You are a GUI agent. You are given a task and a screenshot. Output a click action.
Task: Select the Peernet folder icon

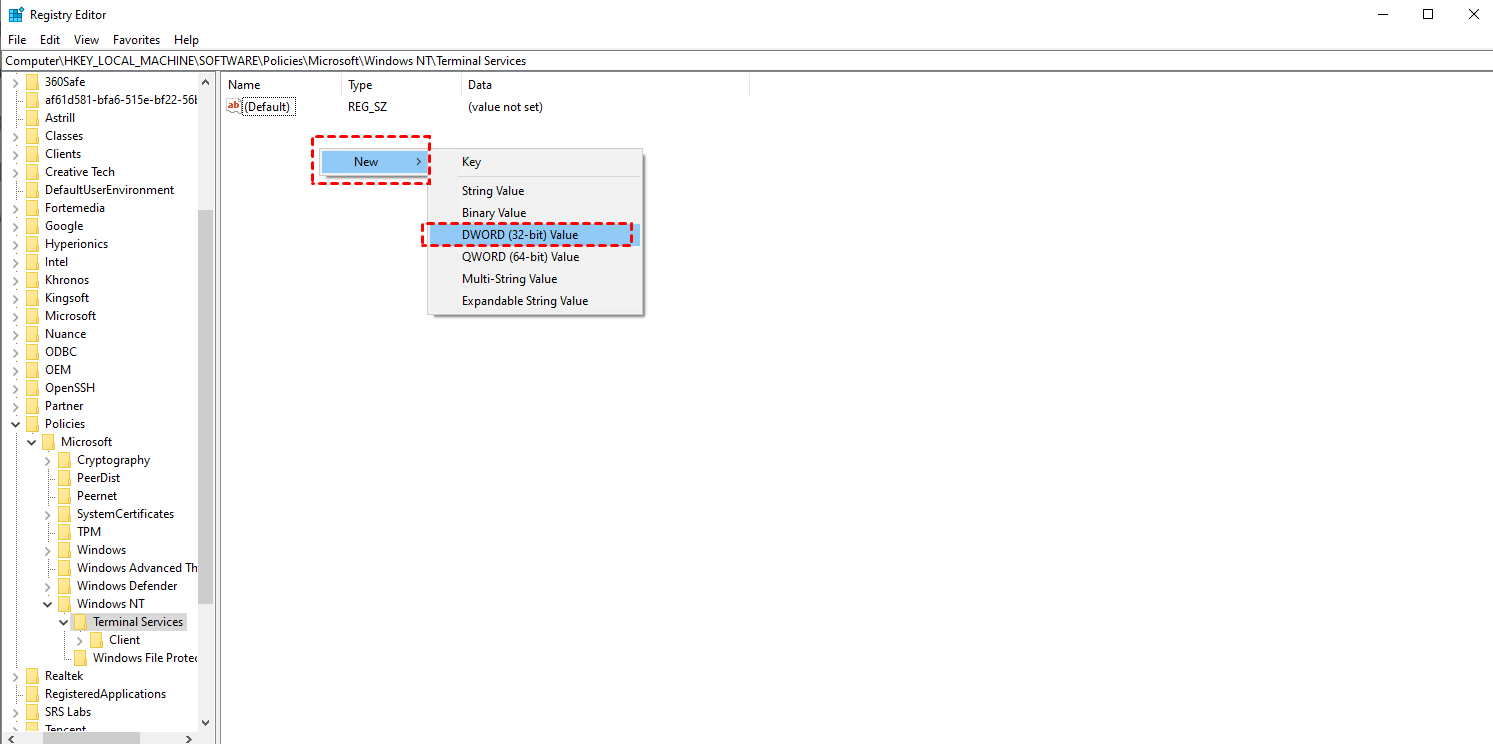65,496
